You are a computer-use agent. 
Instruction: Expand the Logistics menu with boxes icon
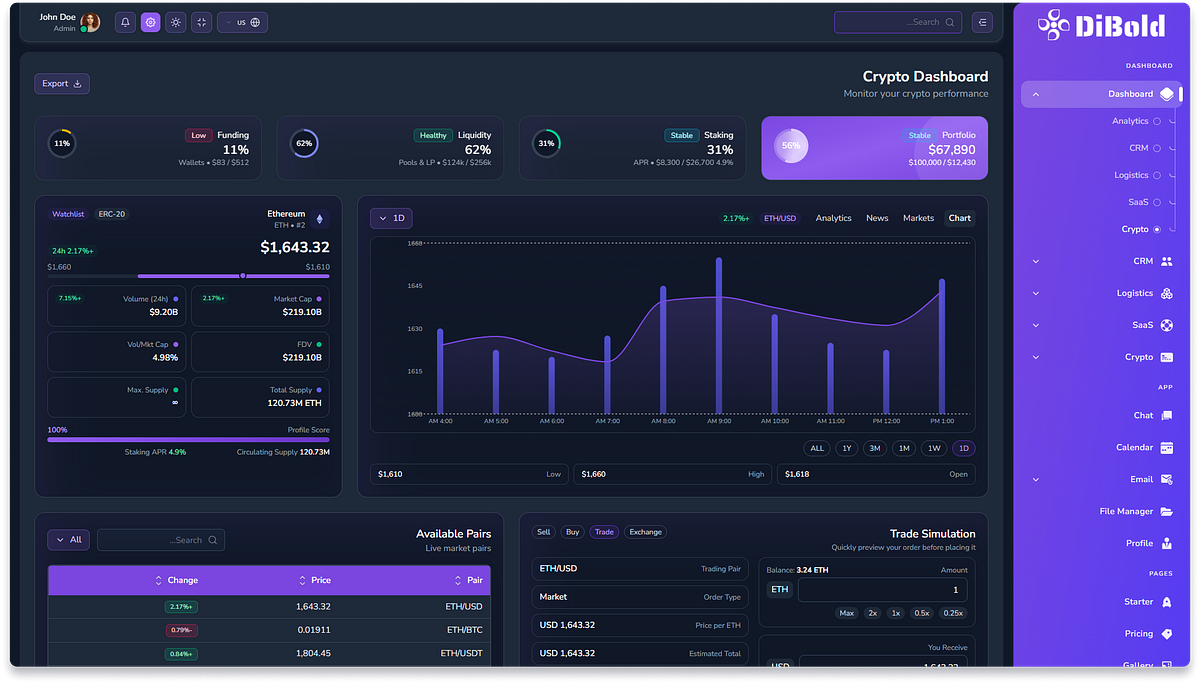click(1101, 293)
